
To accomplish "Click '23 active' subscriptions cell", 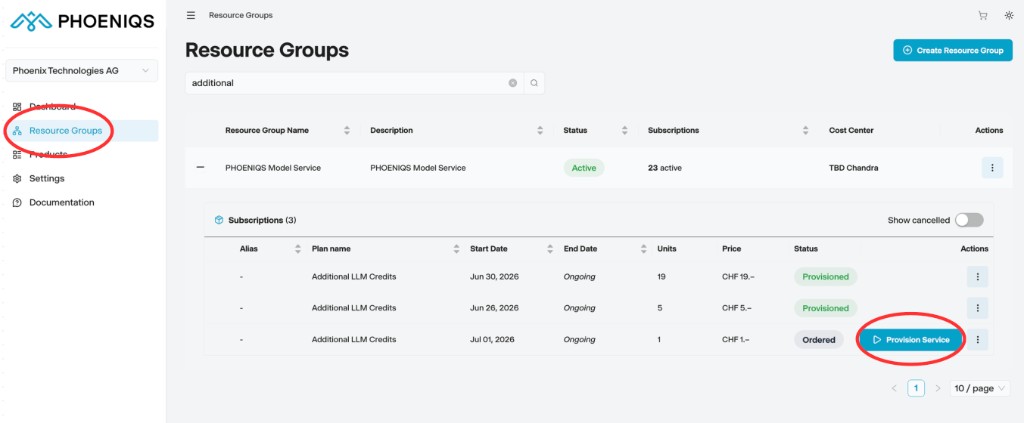I will 665,168.
